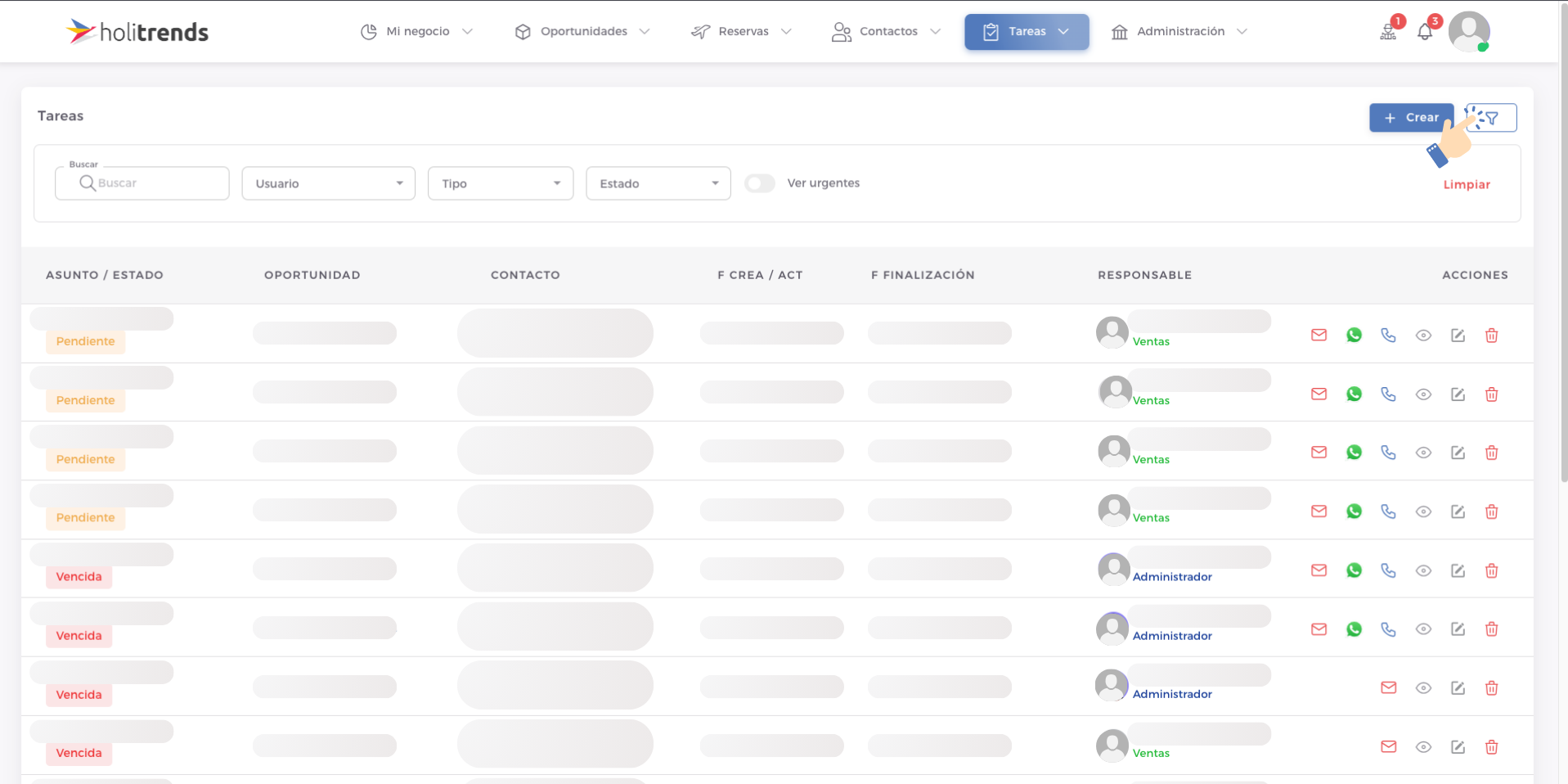Delete the Vencida task assigned to Ventas
Viewport: 1568px width, 784px height.
coord(1491,747)
